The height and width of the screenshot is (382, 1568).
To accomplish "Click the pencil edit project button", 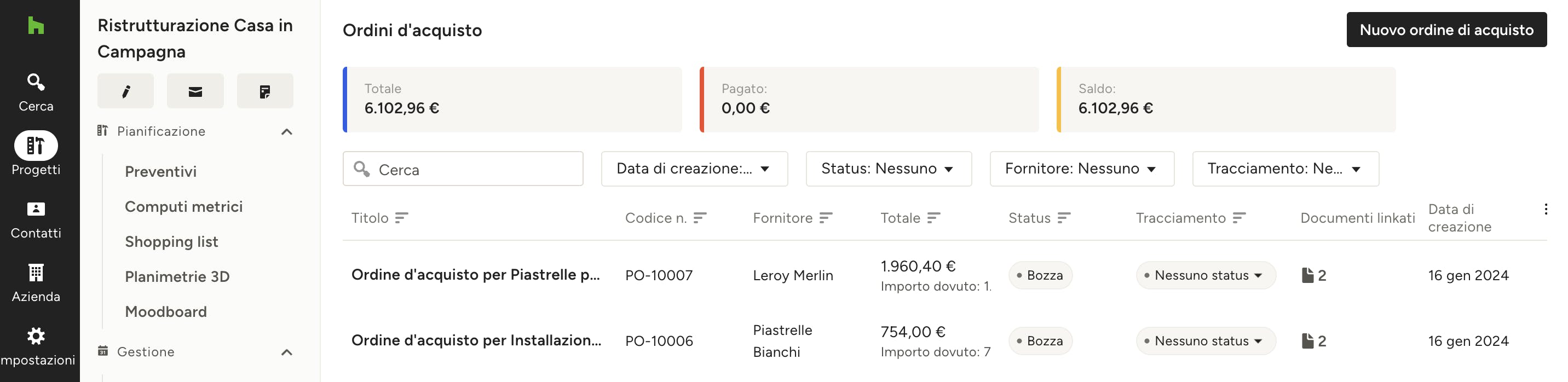I will 125,91.
